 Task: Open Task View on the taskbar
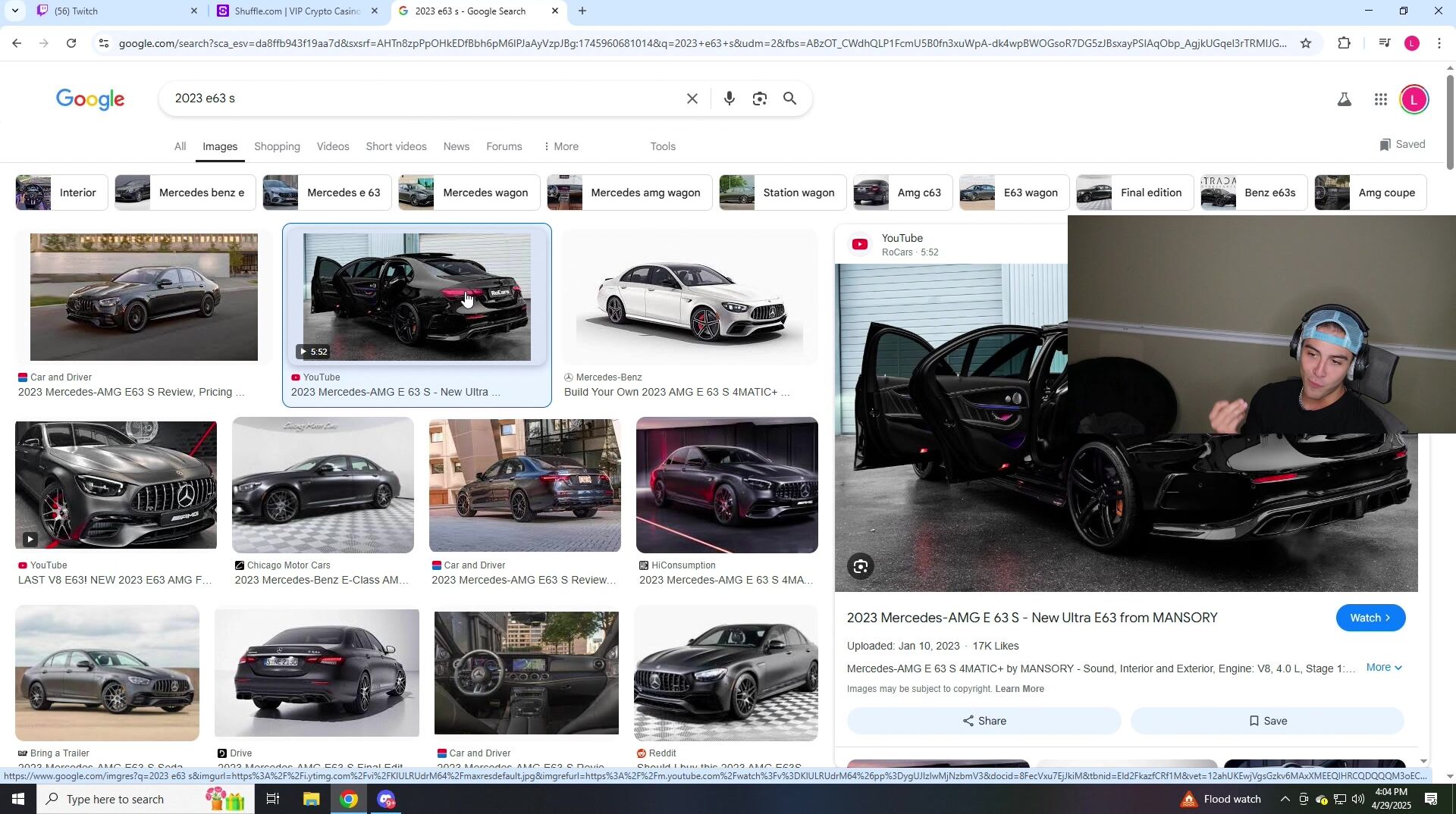tap(273, 799)
